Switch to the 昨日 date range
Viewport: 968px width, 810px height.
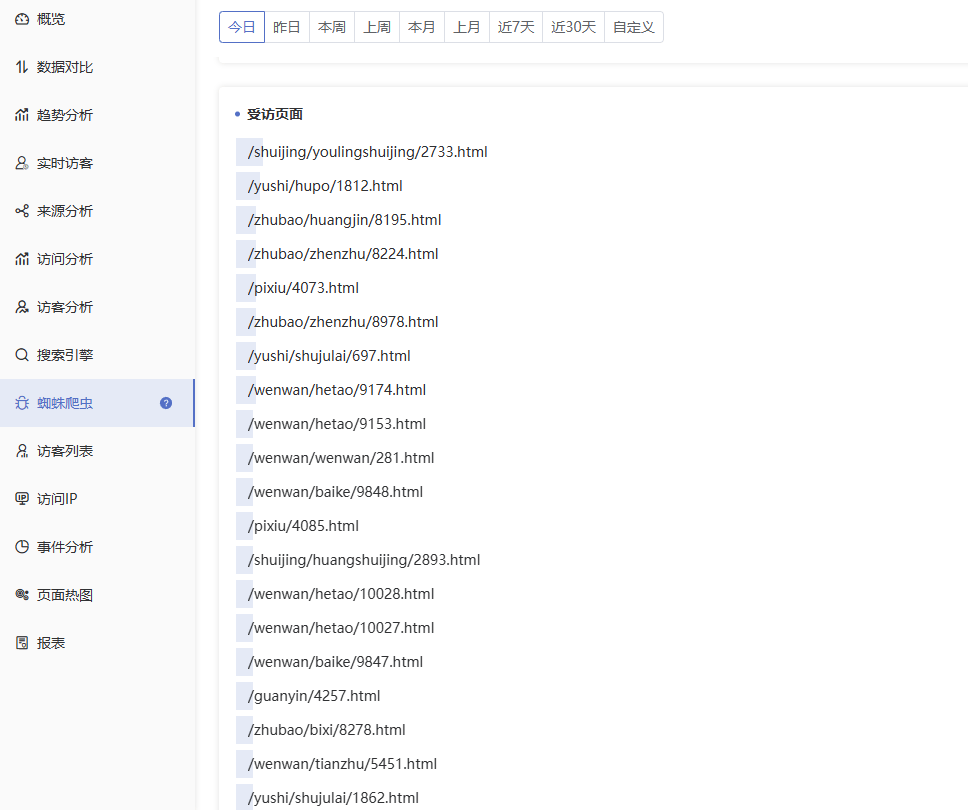(x=287, y=27)
